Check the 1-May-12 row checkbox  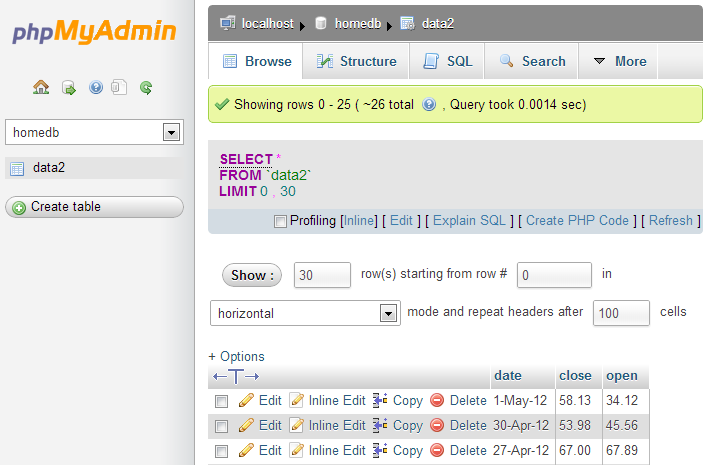(x=222, y=401)
